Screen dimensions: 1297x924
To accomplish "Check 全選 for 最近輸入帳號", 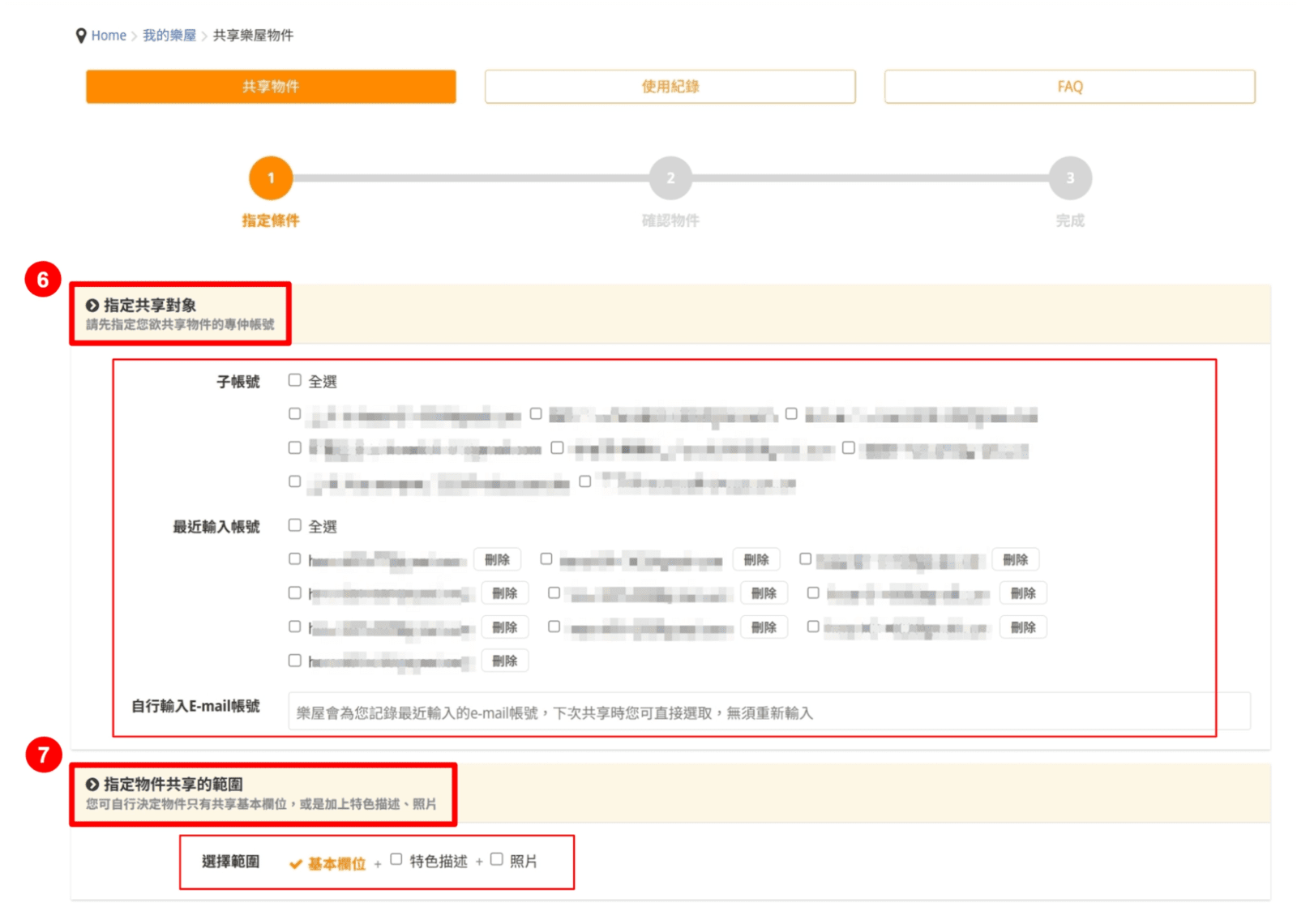I will coord(295,525).
